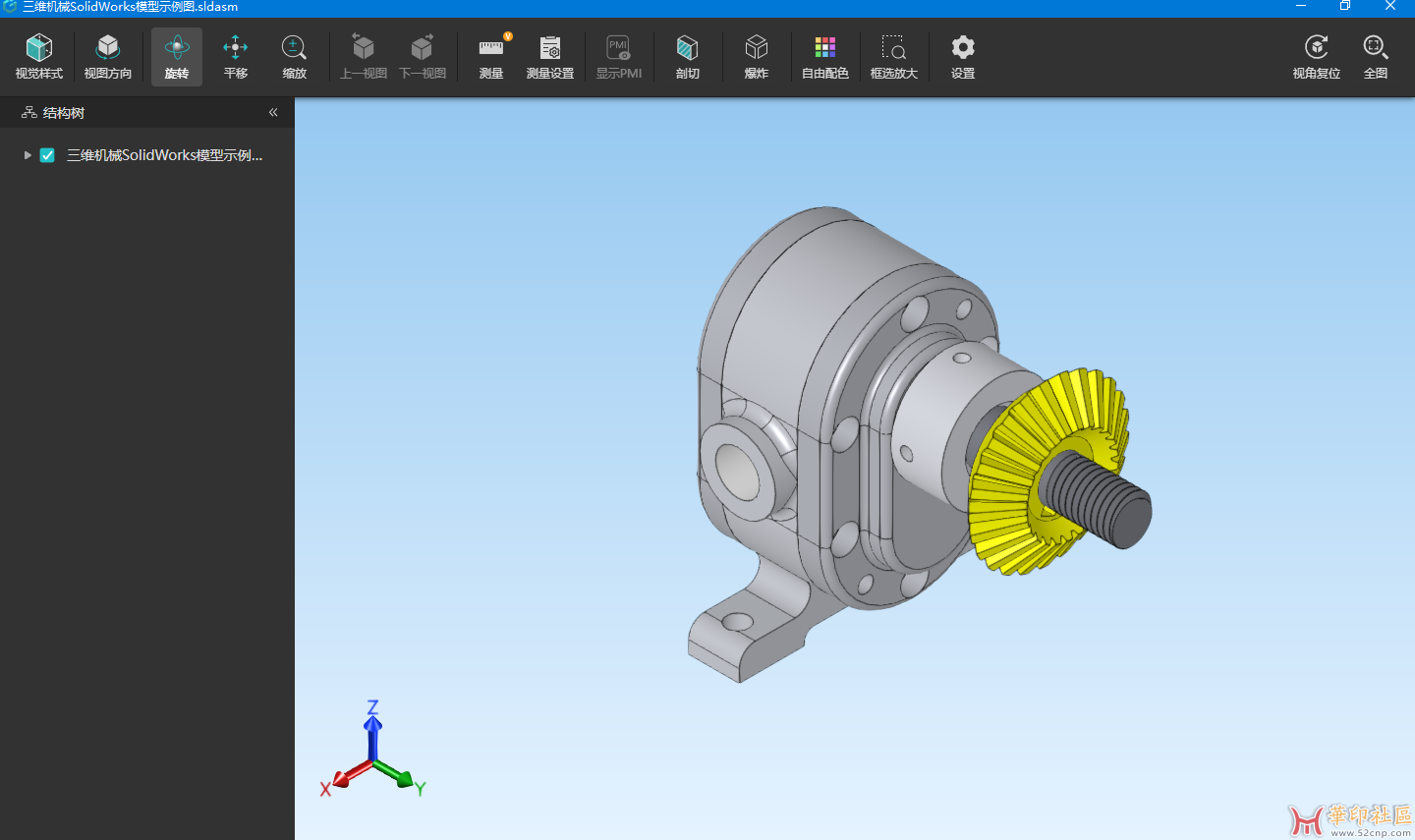Screen dimensions: 1415x840
Task: Toggle 显示PMI display
Action: [619, 57]
